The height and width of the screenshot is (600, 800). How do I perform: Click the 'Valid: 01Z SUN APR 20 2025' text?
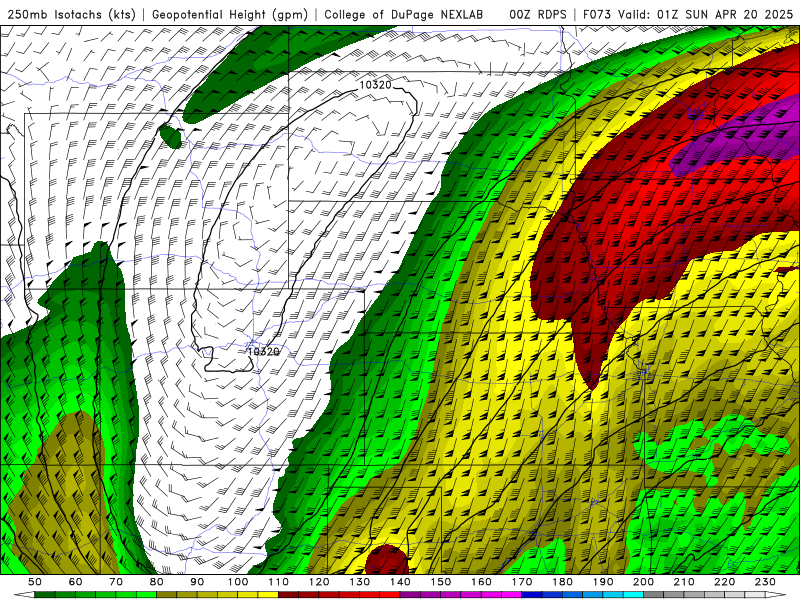(706, 15)
